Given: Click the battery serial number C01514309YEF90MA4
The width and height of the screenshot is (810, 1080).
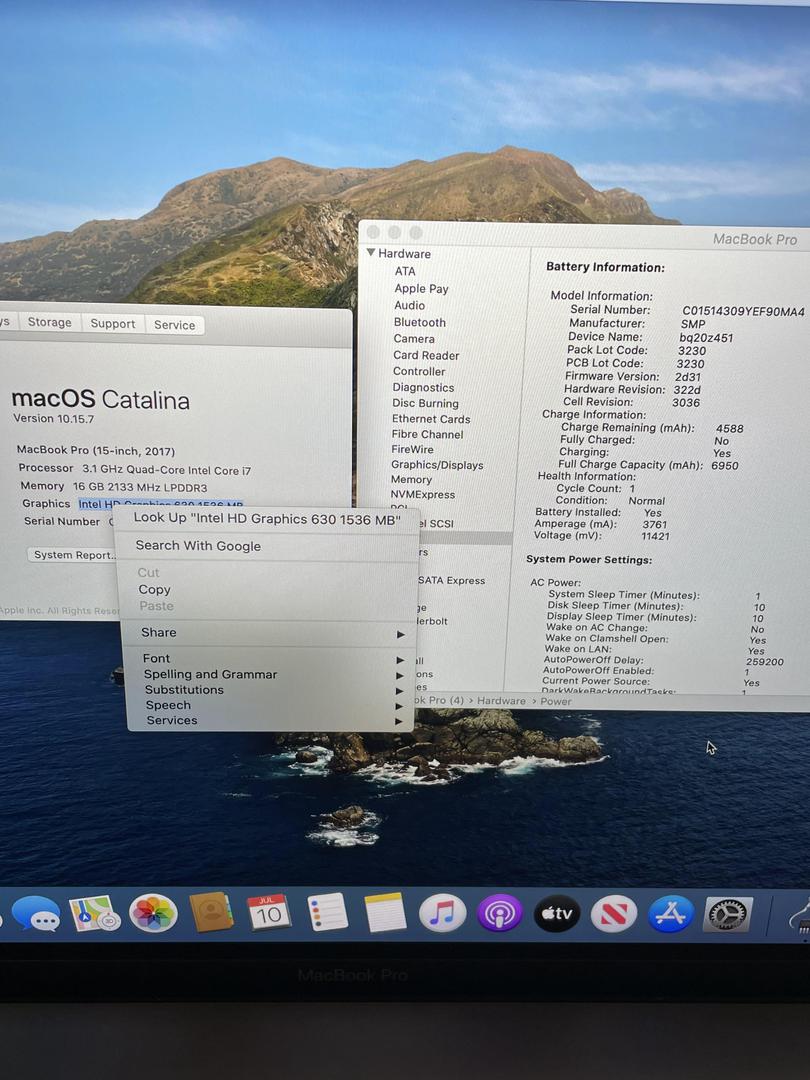Looking at the screenshot, I should click(743, 311).
